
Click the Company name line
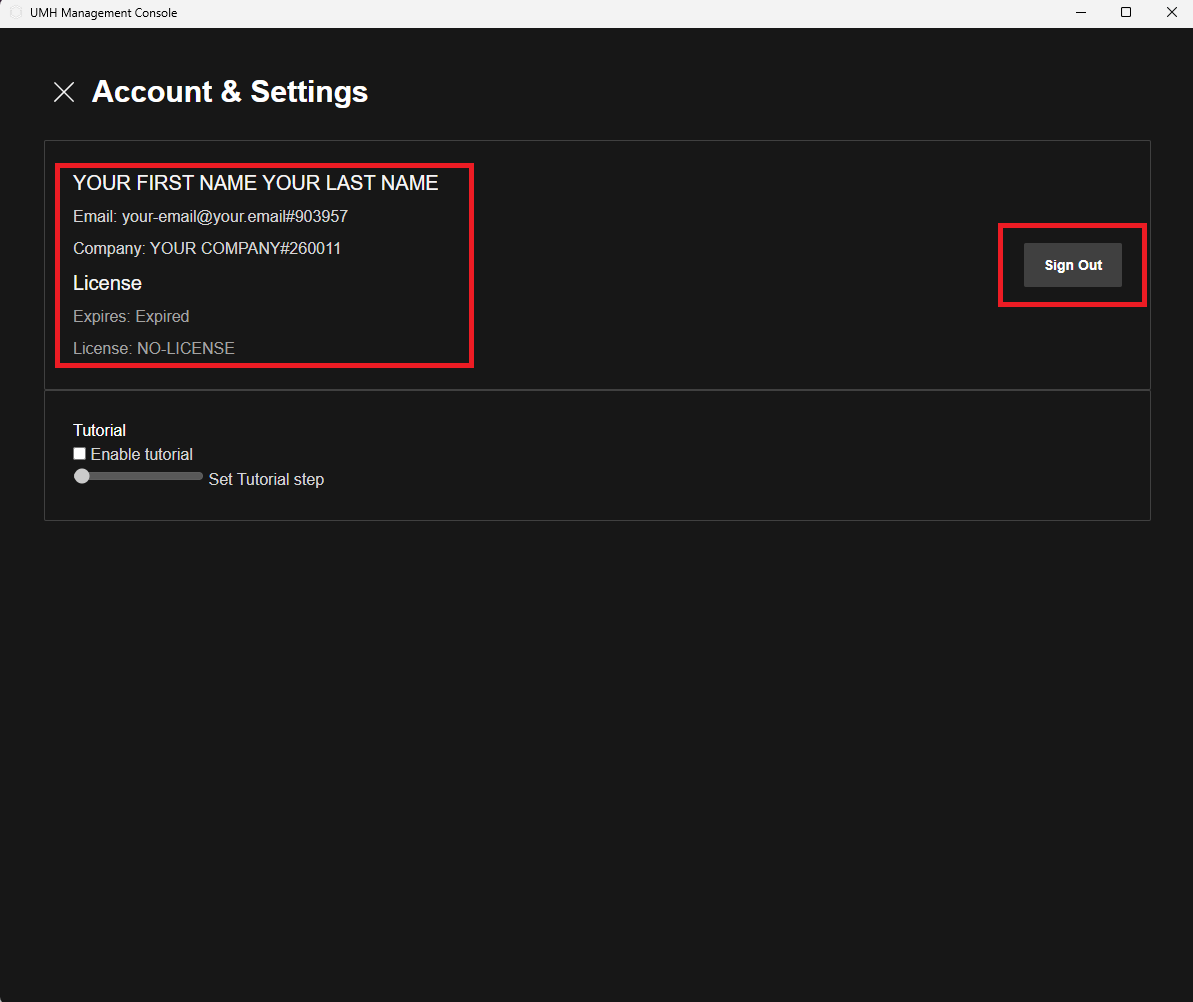coord(207,248)
